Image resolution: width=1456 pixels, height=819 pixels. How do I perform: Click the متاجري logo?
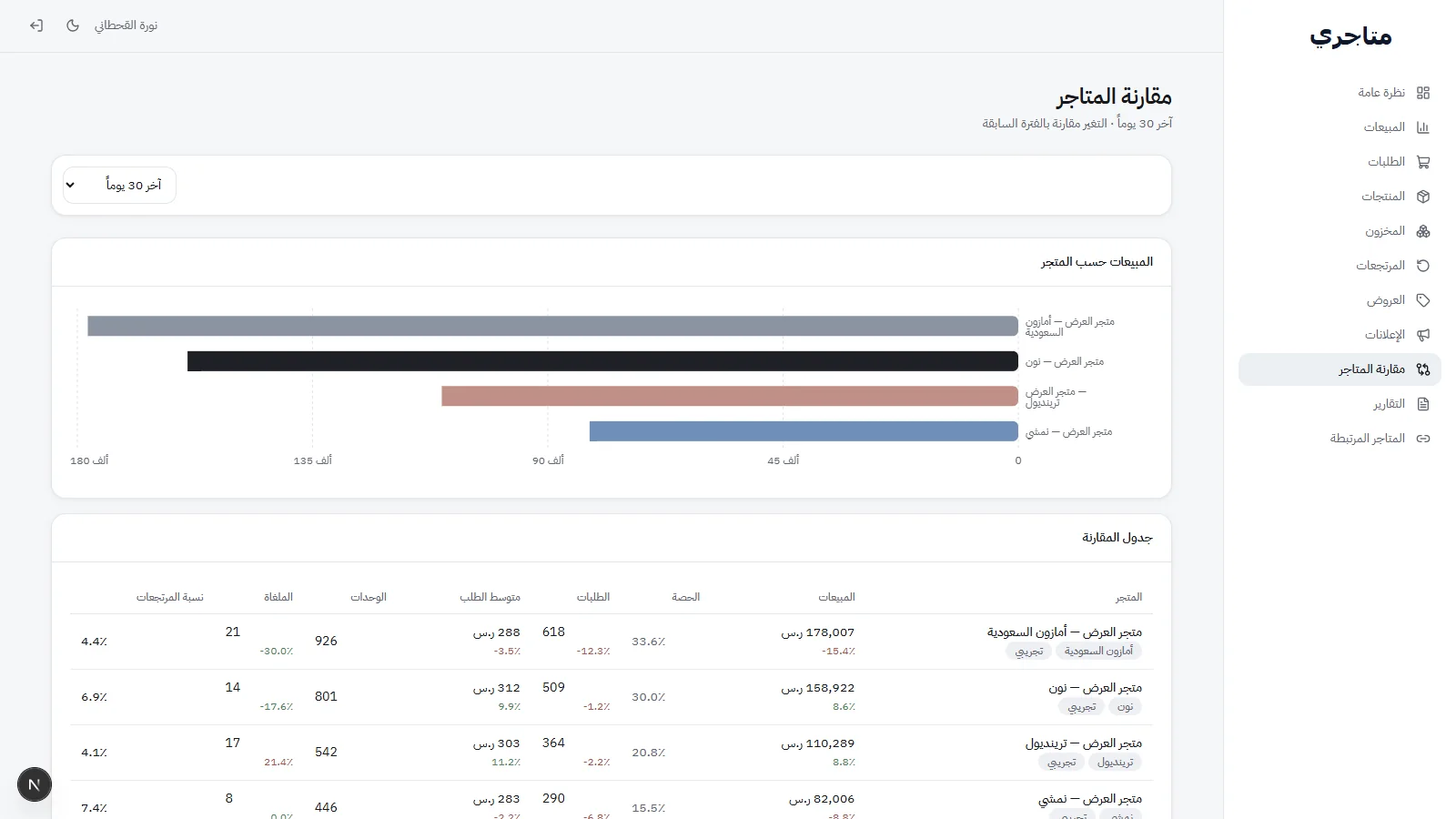(1350, 36)
